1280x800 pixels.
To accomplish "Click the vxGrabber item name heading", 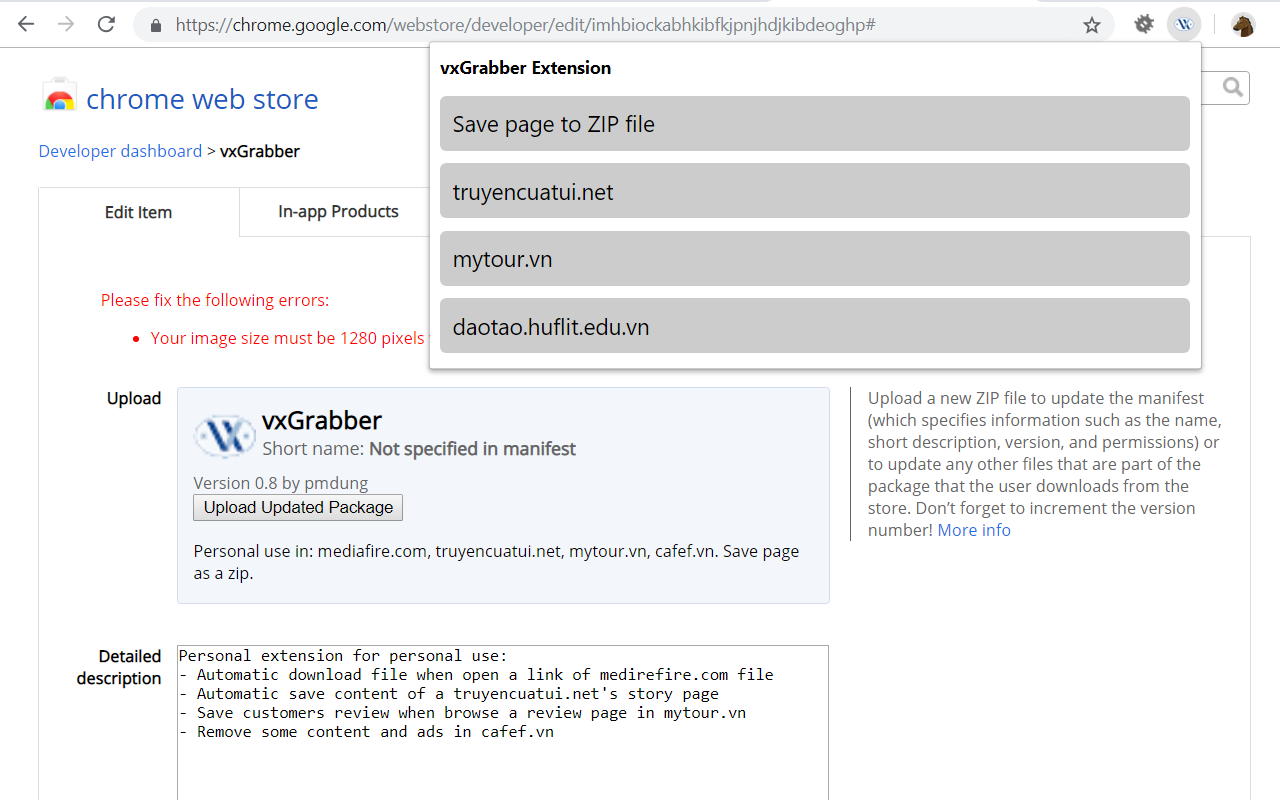I will point(322,420).
